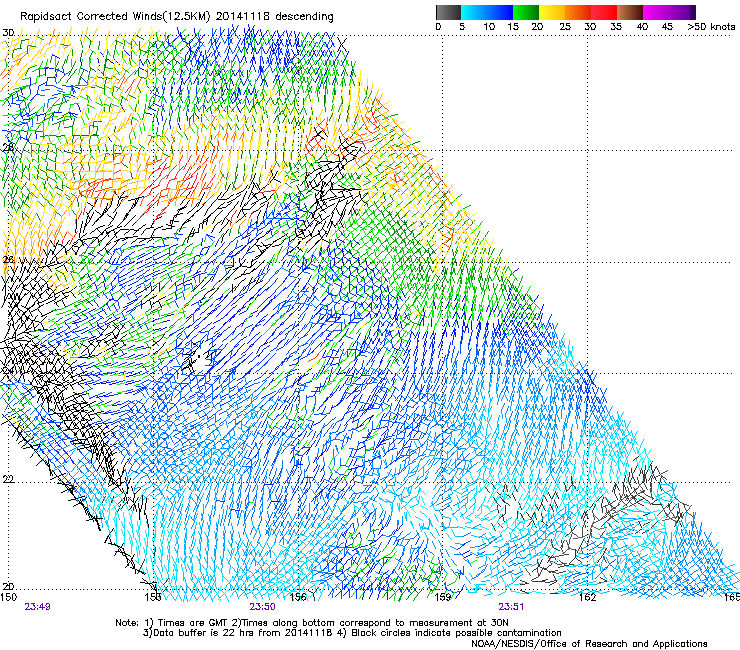The image size is (740, 650).
Task: Click the "23:51" pass time label
Action: point(511,607)
